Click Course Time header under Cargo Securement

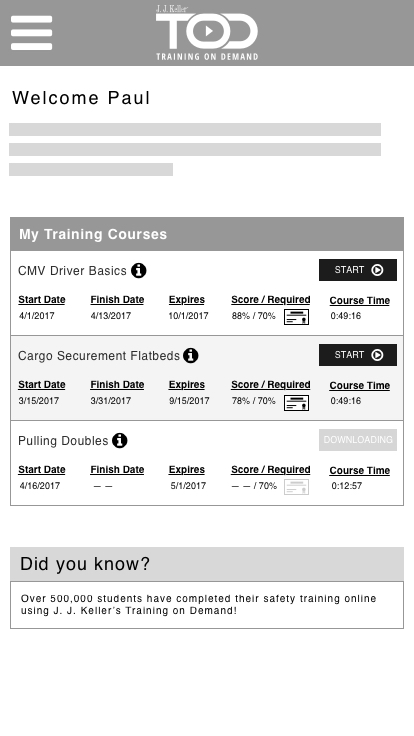pyautogui.click(x=360, y=385)
